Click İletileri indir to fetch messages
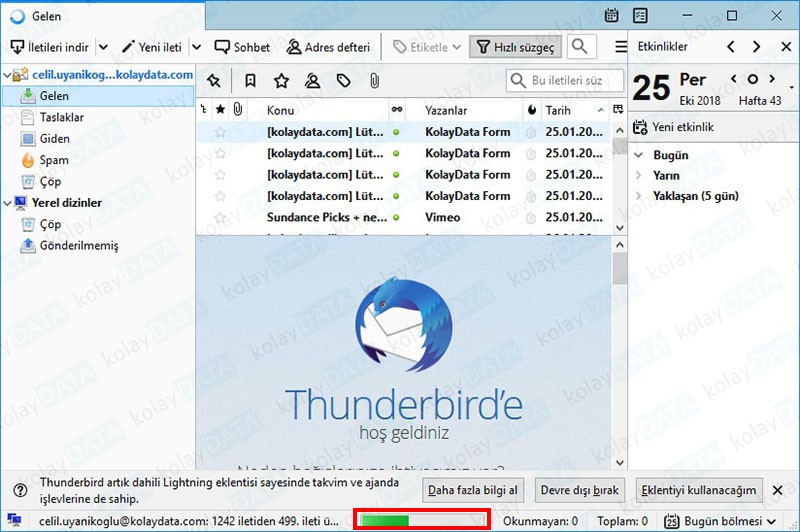The width and height of the screenshot is (800, 532). coord(50,47)
